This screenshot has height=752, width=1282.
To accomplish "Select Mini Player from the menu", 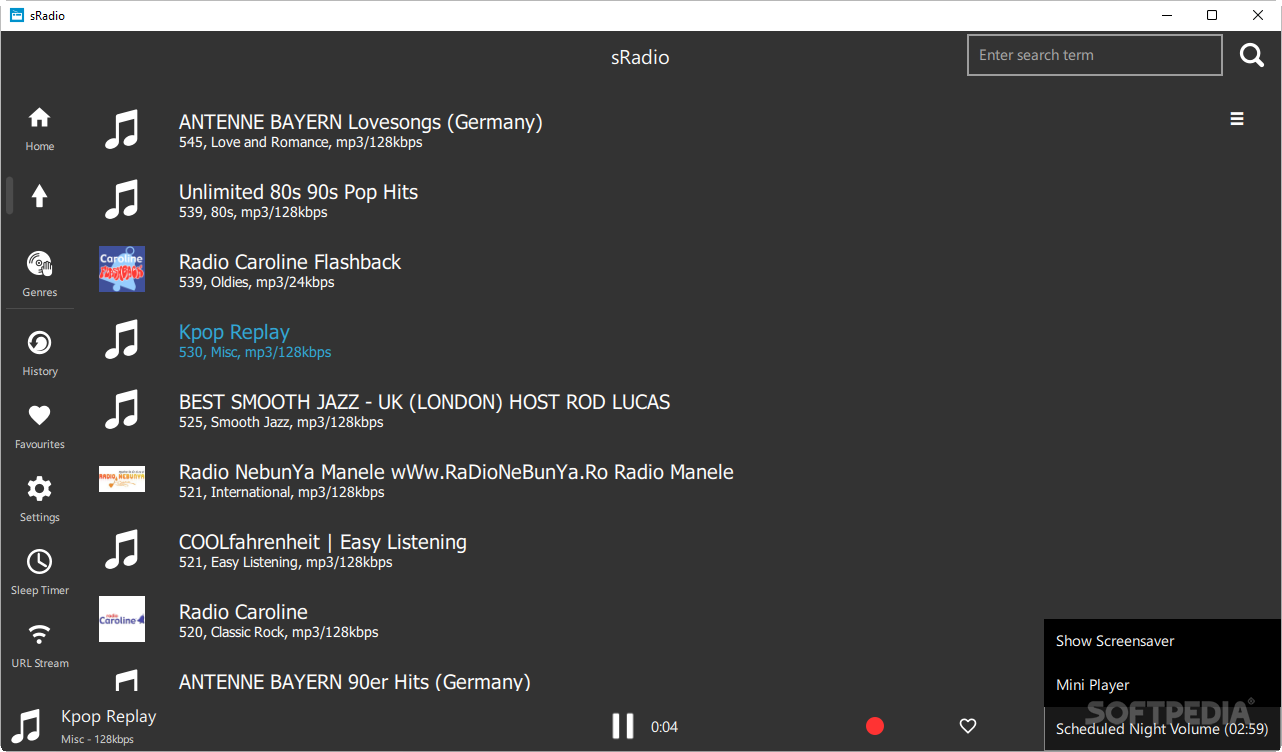I will [1162, 685].
